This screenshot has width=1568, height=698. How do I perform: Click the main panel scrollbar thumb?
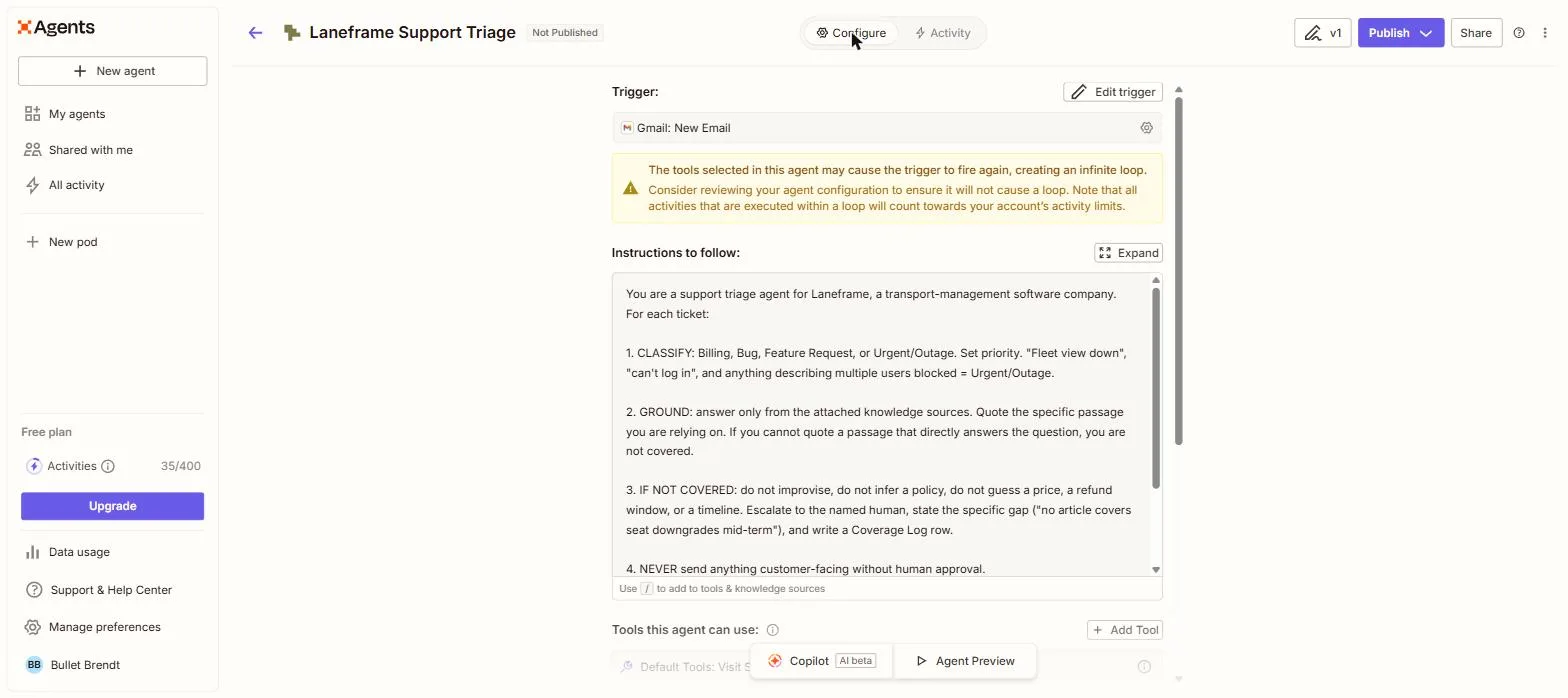[1179, 271]
